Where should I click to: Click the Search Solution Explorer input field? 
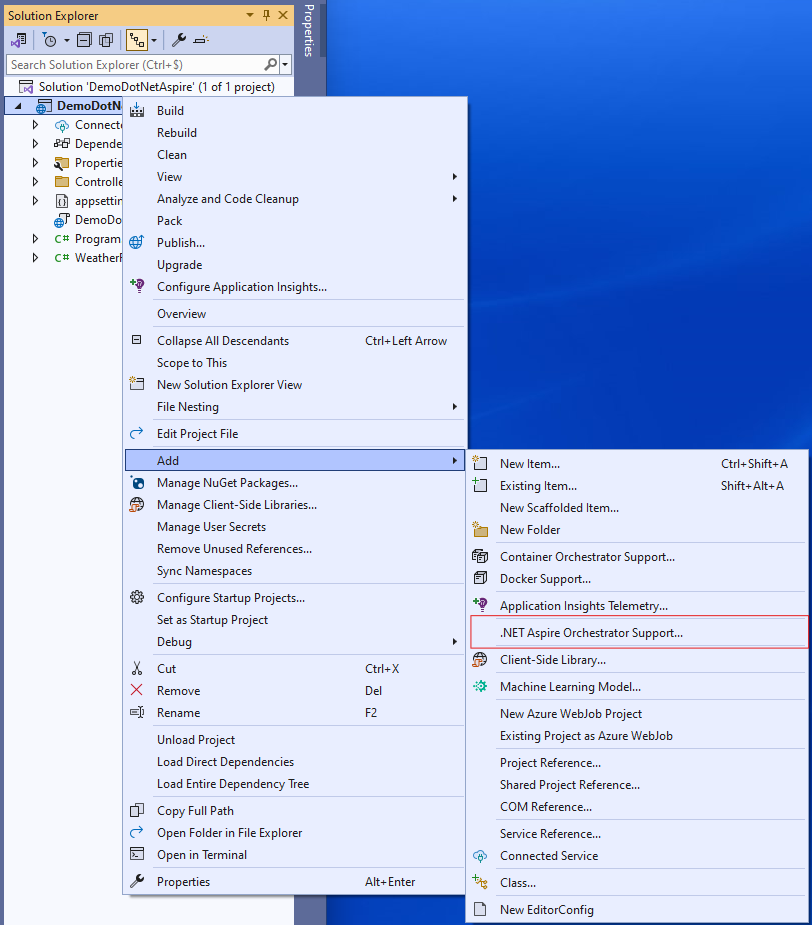(x=130, y=64)
